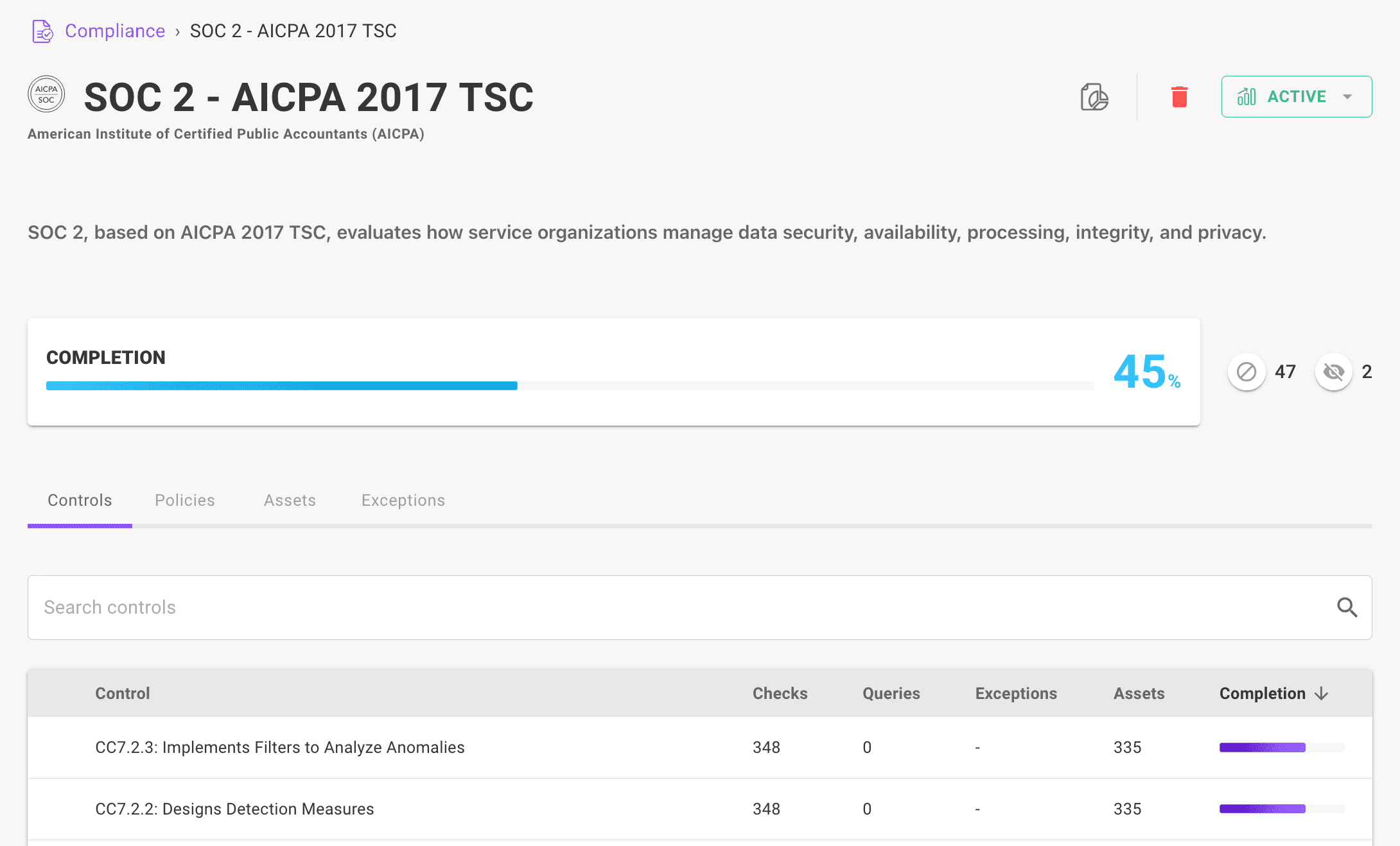Click inside the Search controls input field
Viewport: 1400px width, 846px height.
coord(385,607)
